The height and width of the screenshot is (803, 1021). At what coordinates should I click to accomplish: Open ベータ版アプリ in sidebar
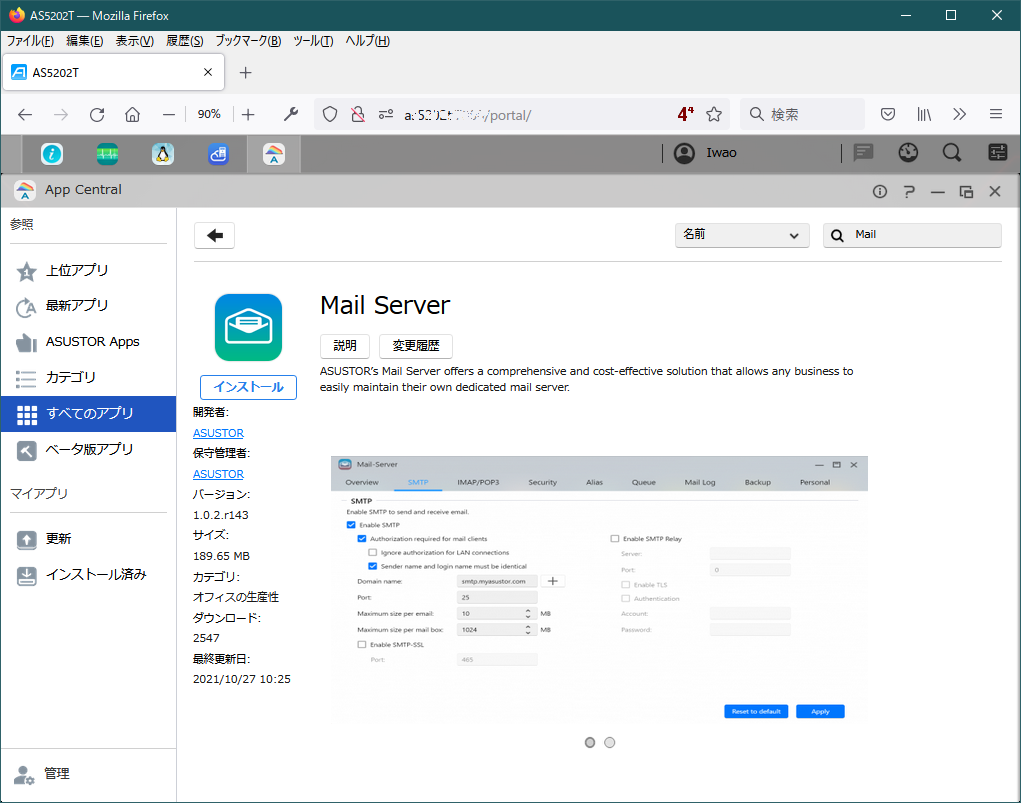point(89,449)
